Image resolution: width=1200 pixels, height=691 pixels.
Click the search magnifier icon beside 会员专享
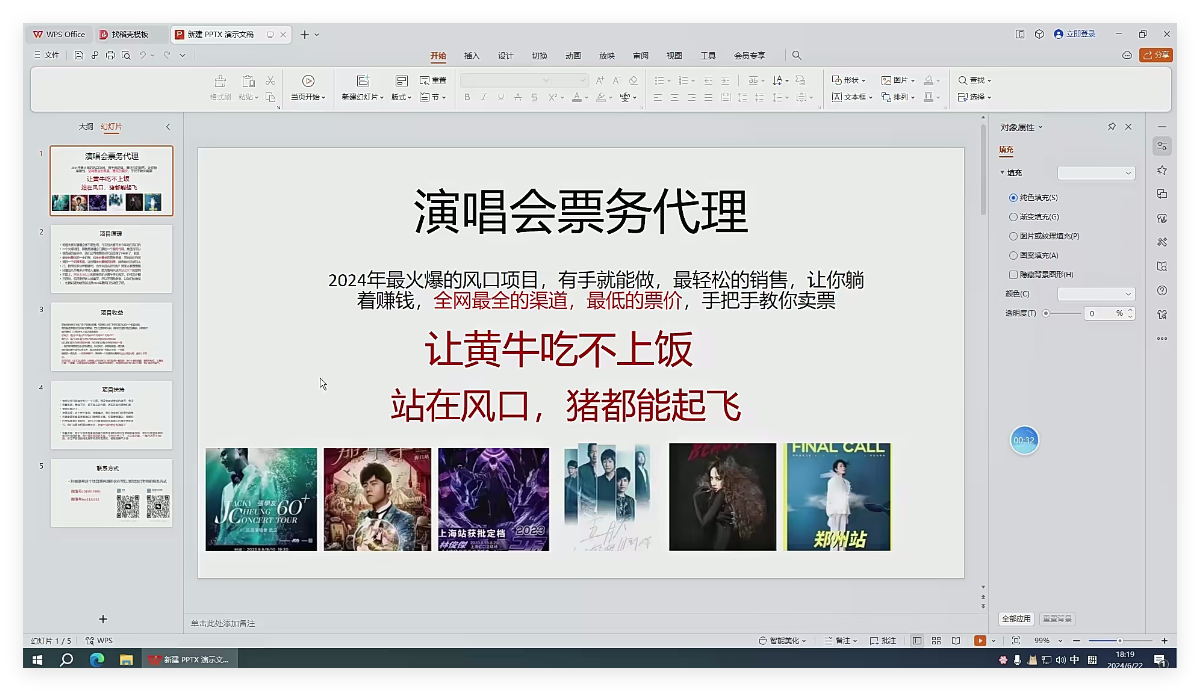click(x=797, y=55)
